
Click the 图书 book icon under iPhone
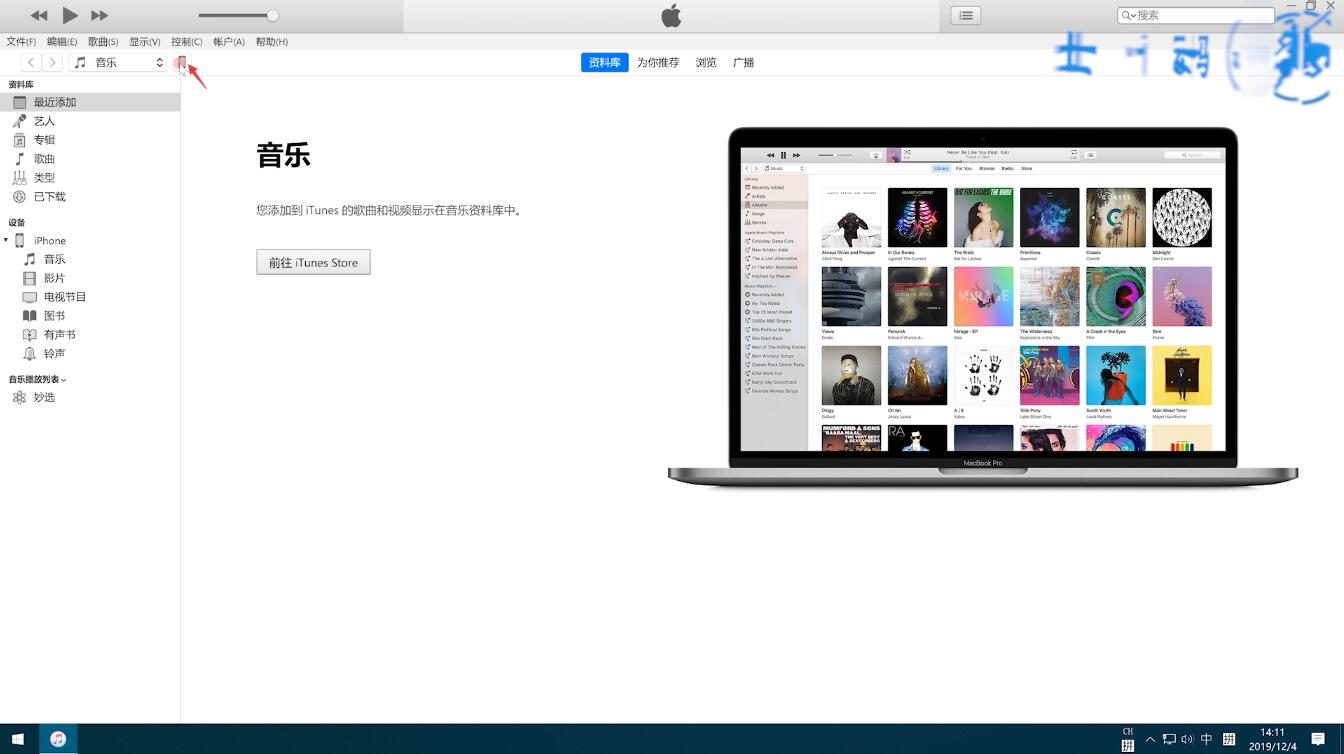(29, 316)
